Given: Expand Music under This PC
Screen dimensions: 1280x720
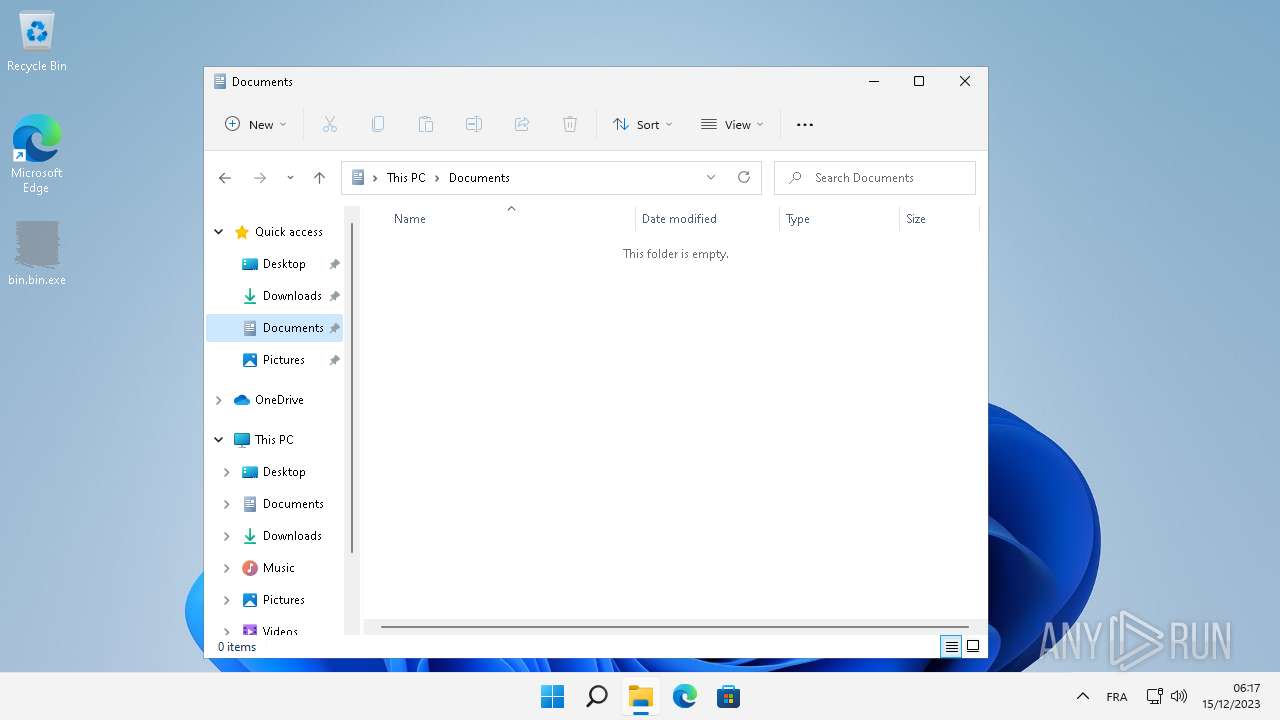Looking at the screenshot, I should click(227, 568).
